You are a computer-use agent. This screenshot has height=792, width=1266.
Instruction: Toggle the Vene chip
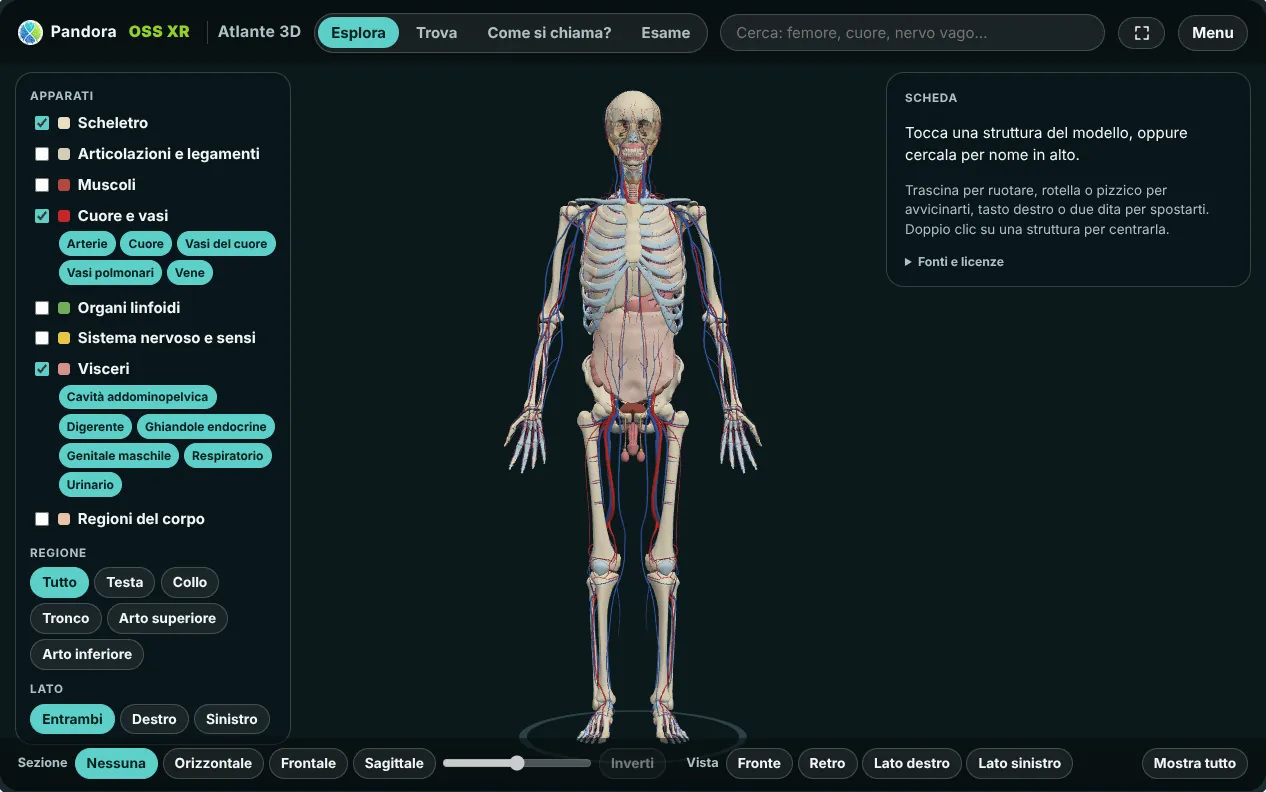click(190, 273)
